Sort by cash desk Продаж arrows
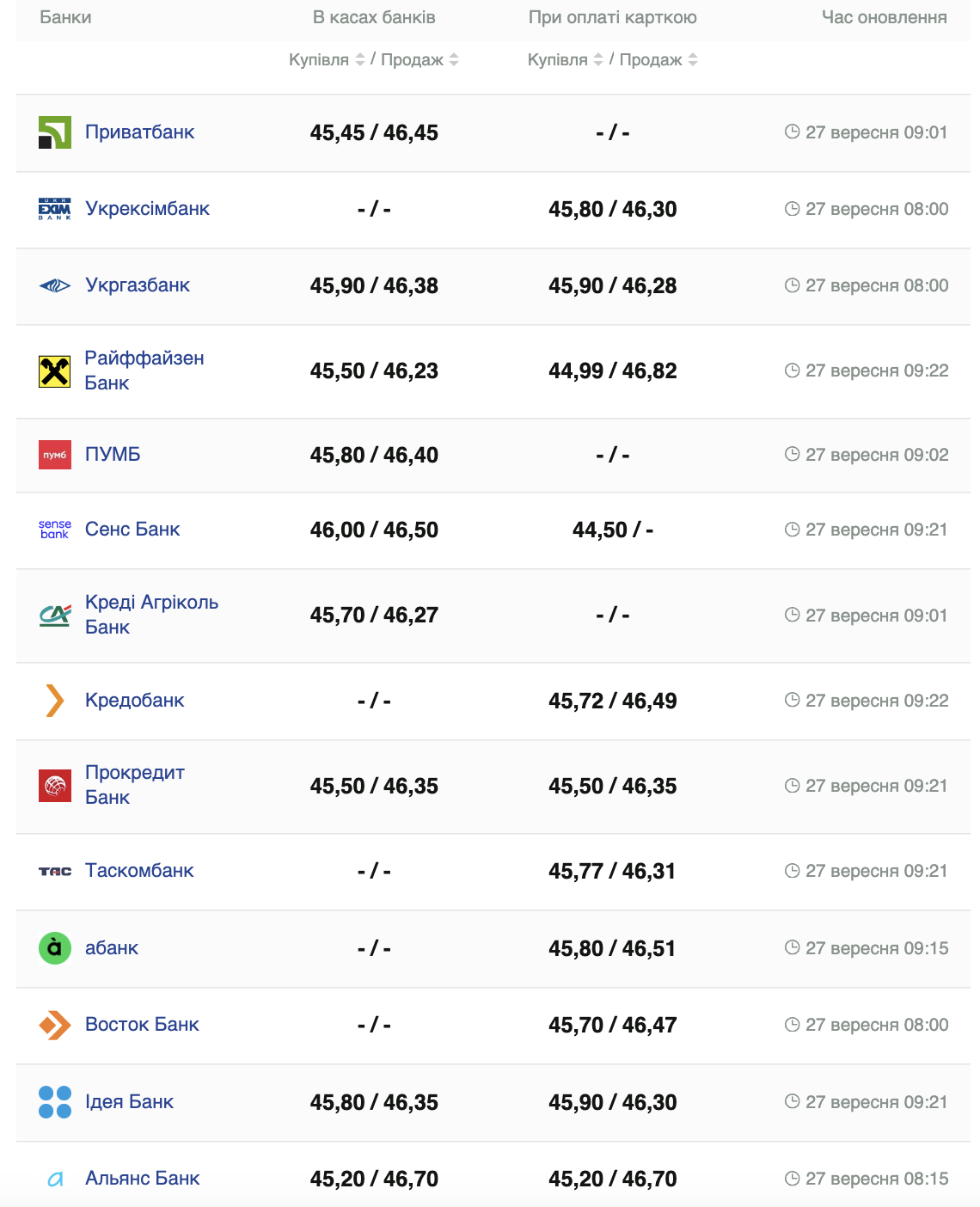The width and height of the screenshot is (980, 1207). 454,59
